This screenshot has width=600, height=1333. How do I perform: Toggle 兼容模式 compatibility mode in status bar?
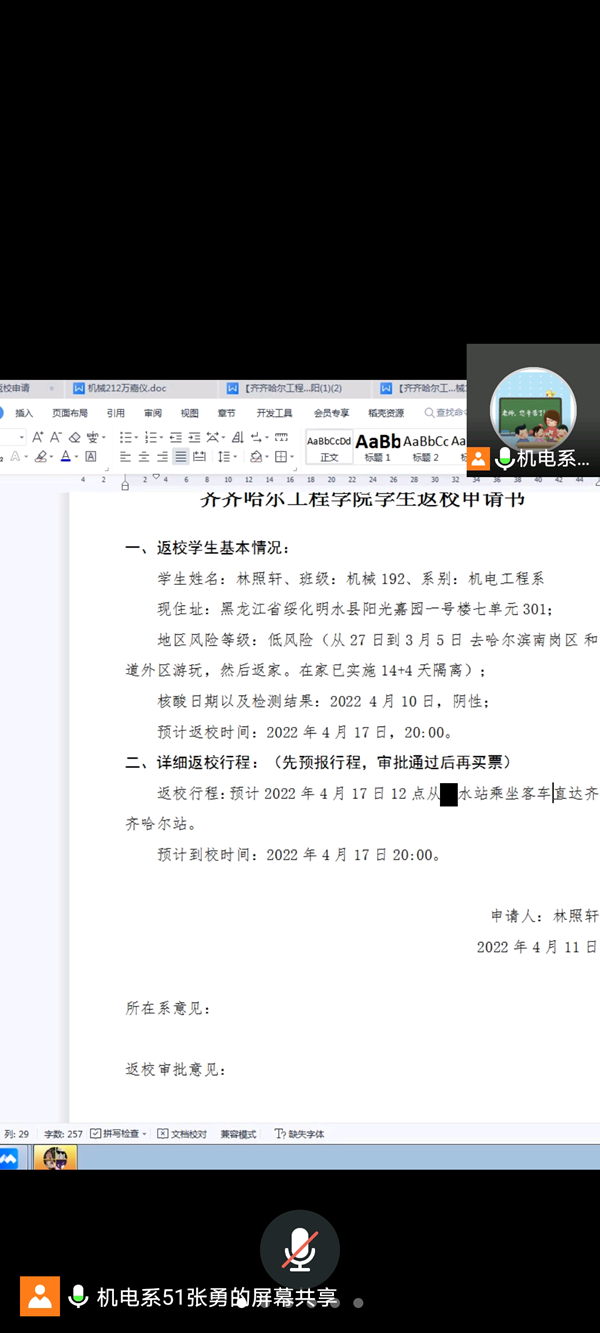(x=238, y=1134)
